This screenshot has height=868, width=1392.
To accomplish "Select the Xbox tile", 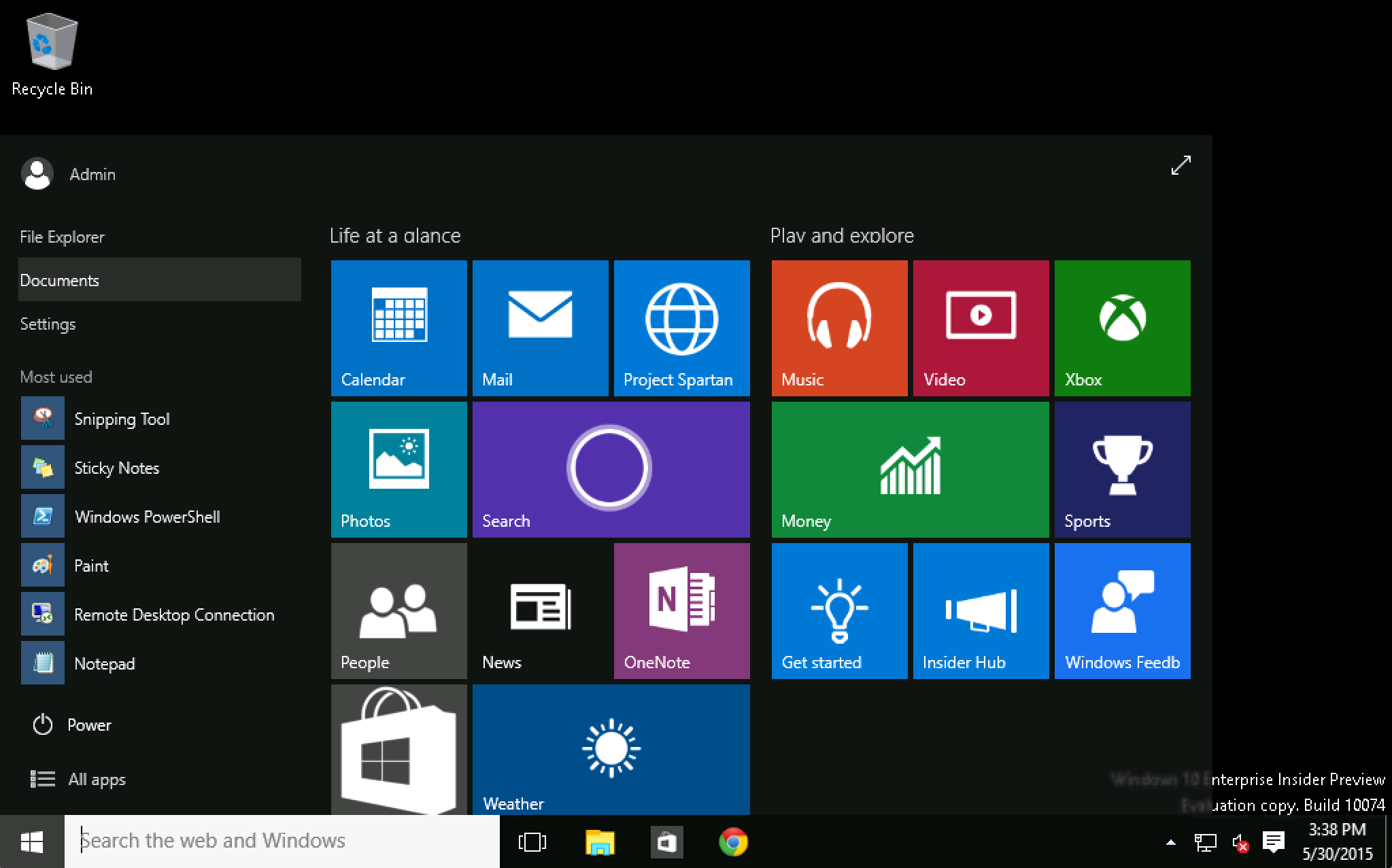I will click(1121, 328).
